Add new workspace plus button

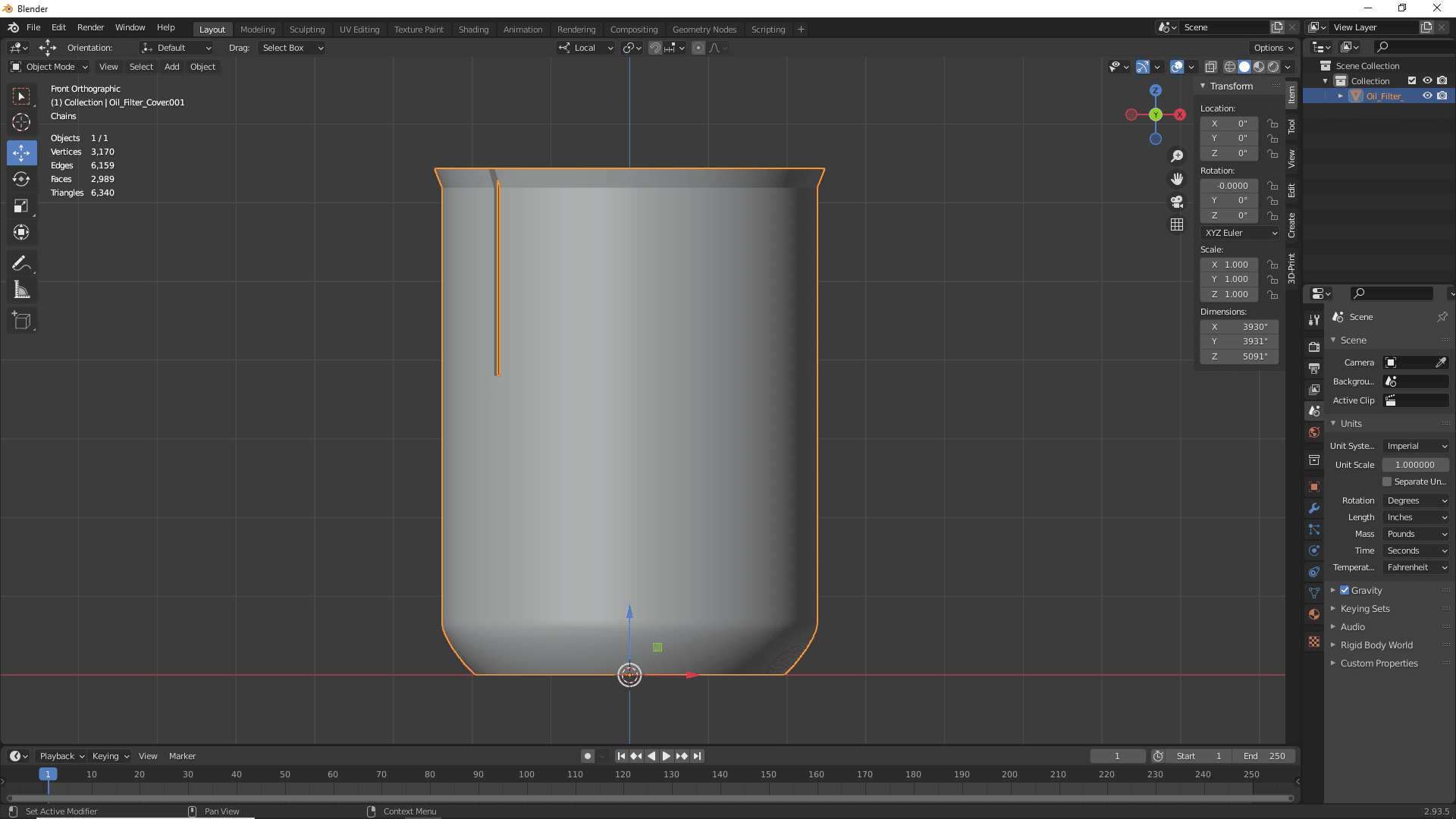tap(801, 30)
